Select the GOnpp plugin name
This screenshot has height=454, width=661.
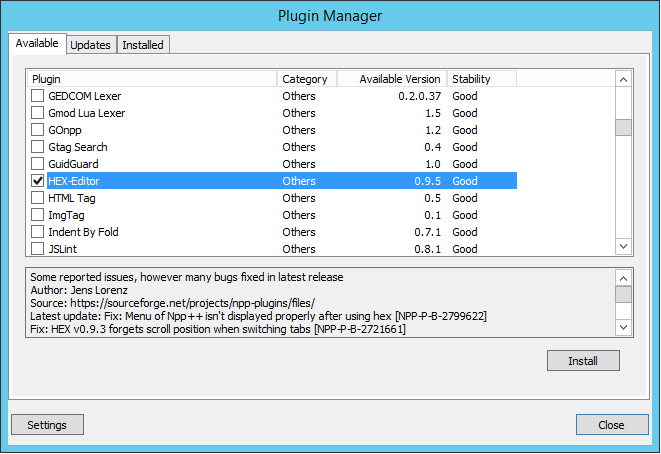tap(65, 130)
